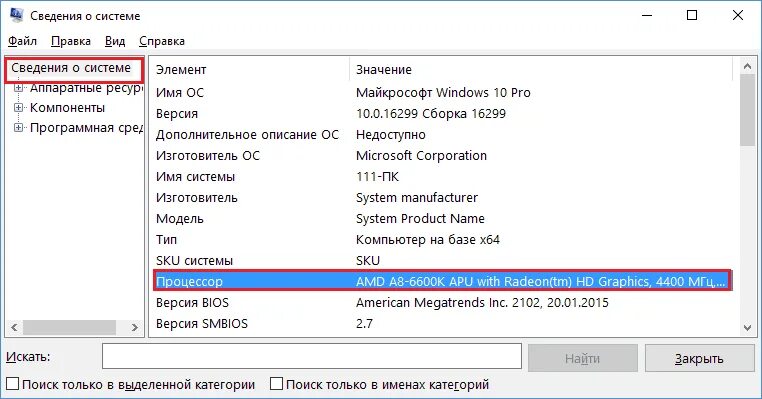Click the Найти button

pyautogui.click(x=582, y=358)
